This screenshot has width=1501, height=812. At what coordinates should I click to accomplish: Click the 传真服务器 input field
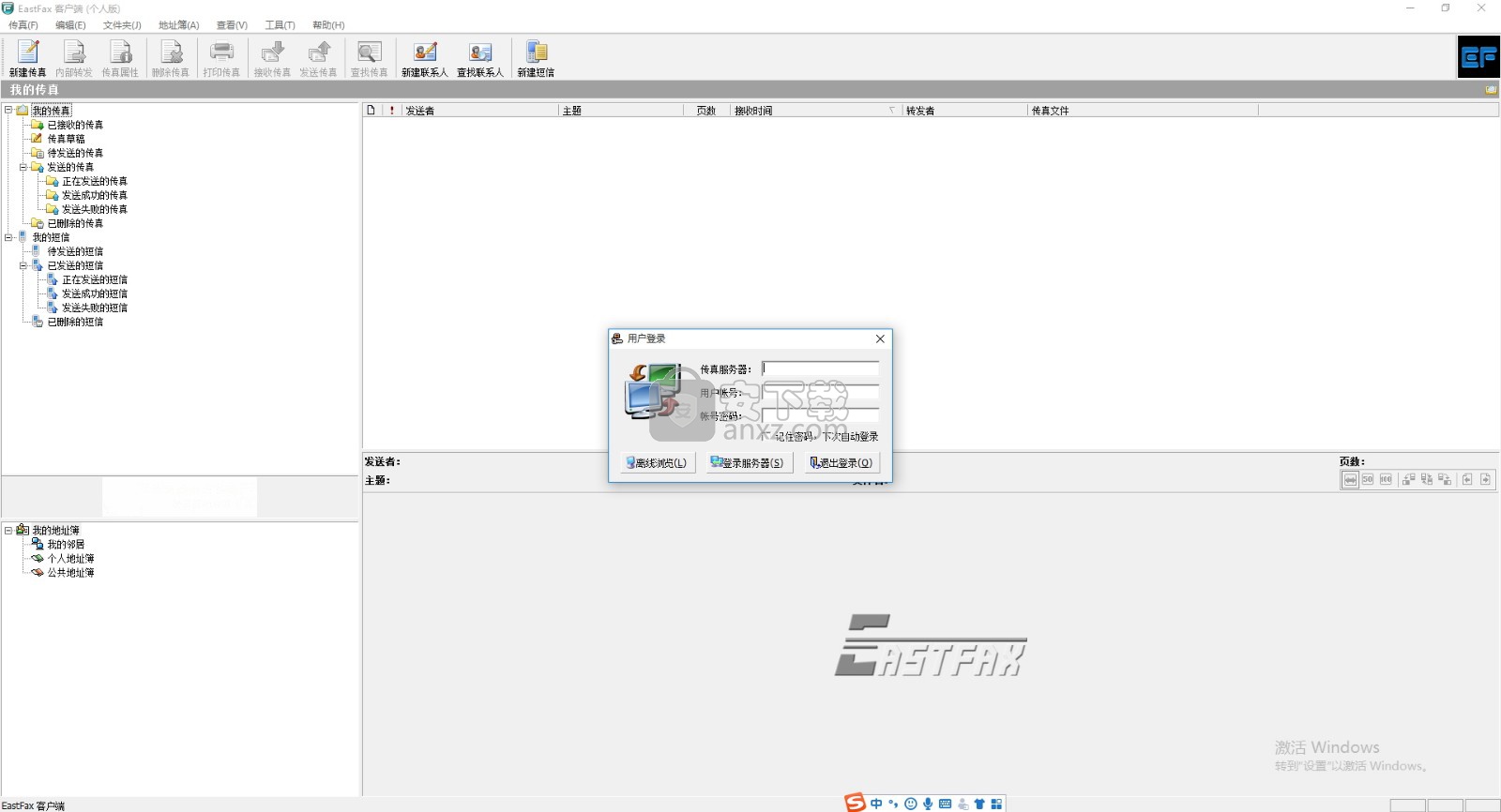[820, 368]
